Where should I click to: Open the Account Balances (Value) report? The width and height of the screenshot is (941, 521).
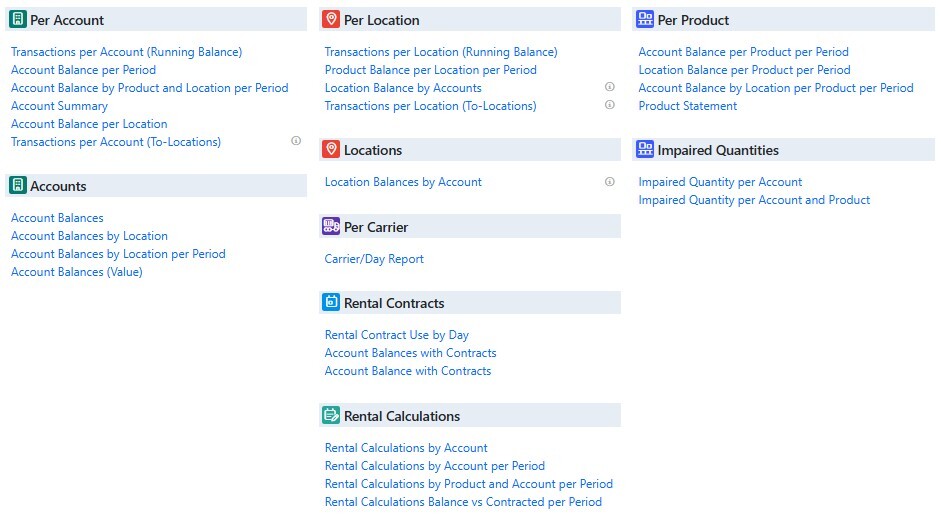(x=76, y=272)
